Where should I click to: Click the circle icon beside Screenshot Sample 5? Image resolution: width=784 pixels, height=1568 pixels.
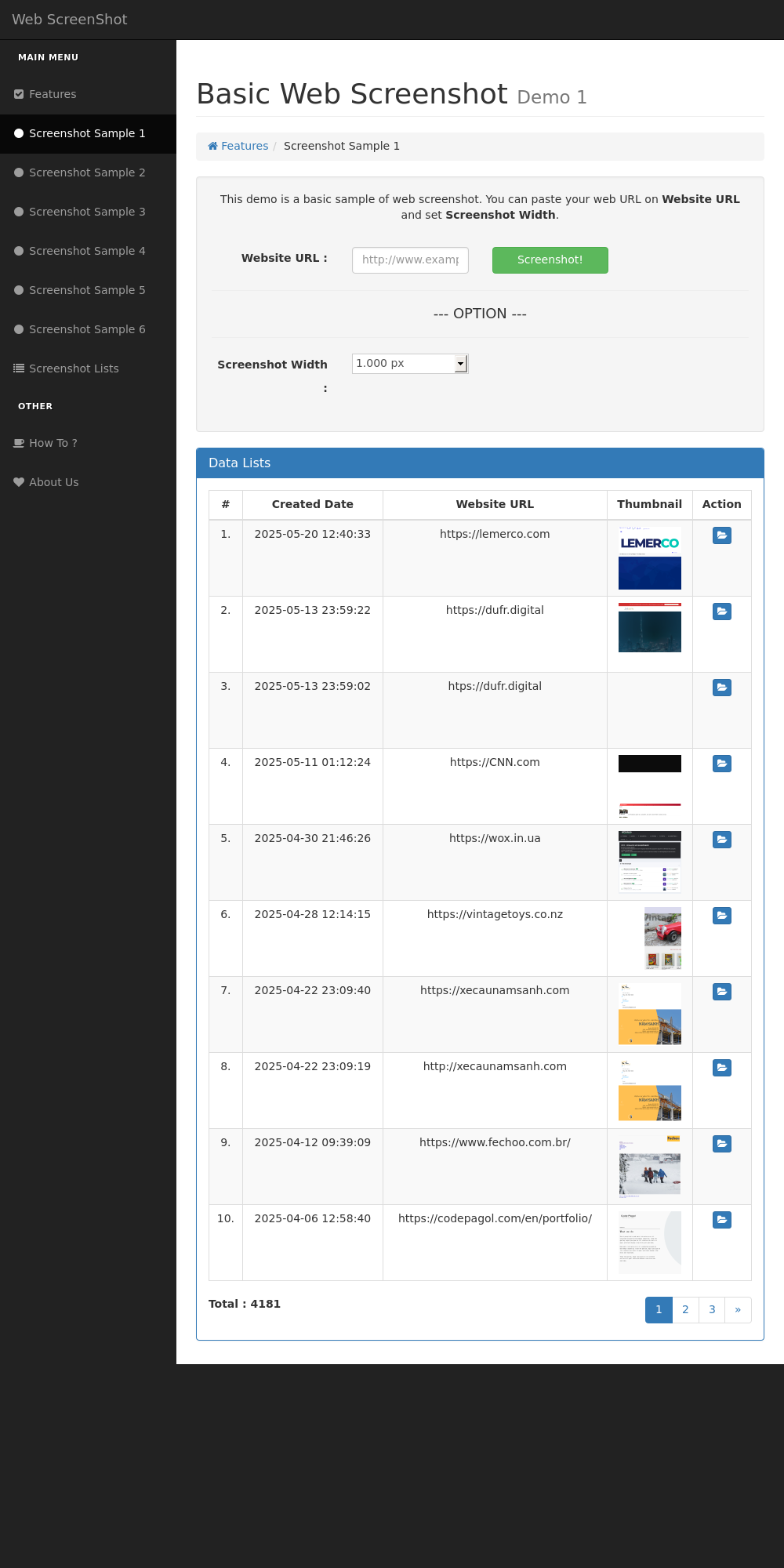coord(19,290)
